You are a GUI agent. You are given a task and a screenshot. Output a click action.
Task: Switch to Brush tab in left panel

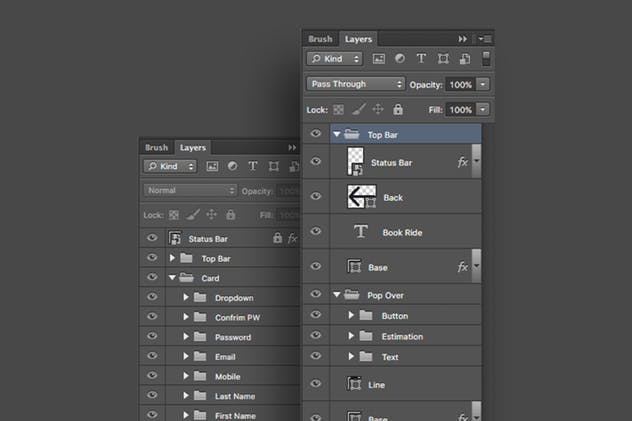click(x=157, y=147)
